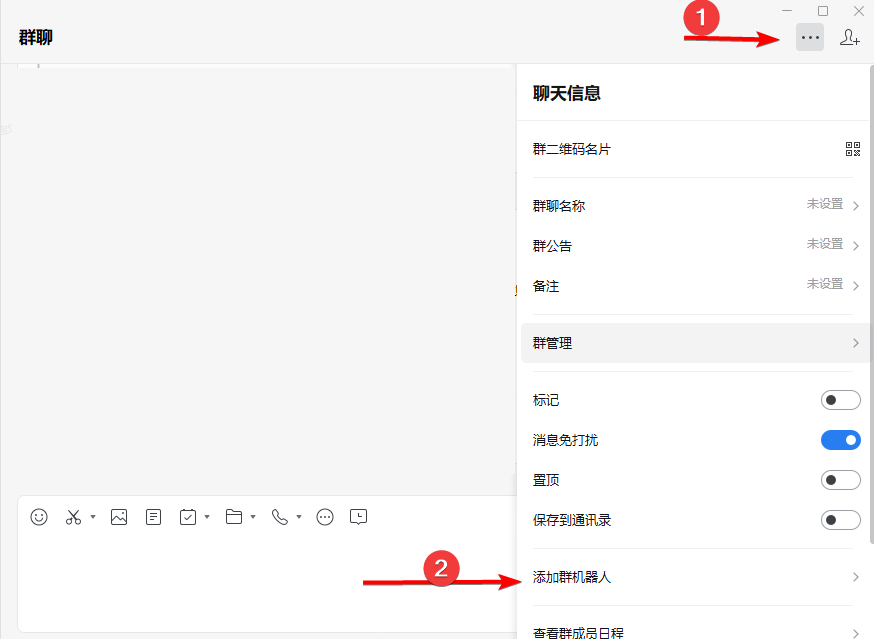Click the chat info panel scrollbar
This screenshot has height=639, width=874.
(871, 304)
